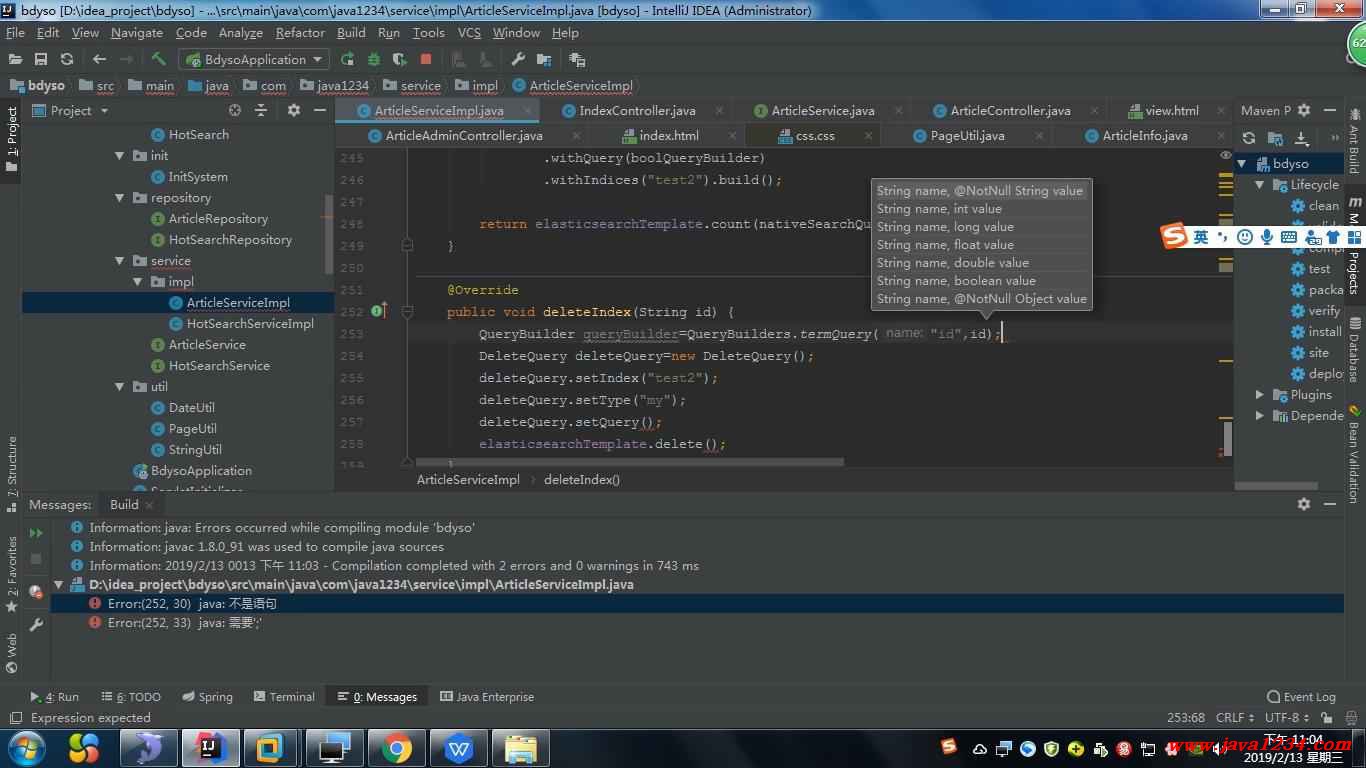Collapse the repository folder
This screenshot has width=1366, height=768.
tap(120, 198)
